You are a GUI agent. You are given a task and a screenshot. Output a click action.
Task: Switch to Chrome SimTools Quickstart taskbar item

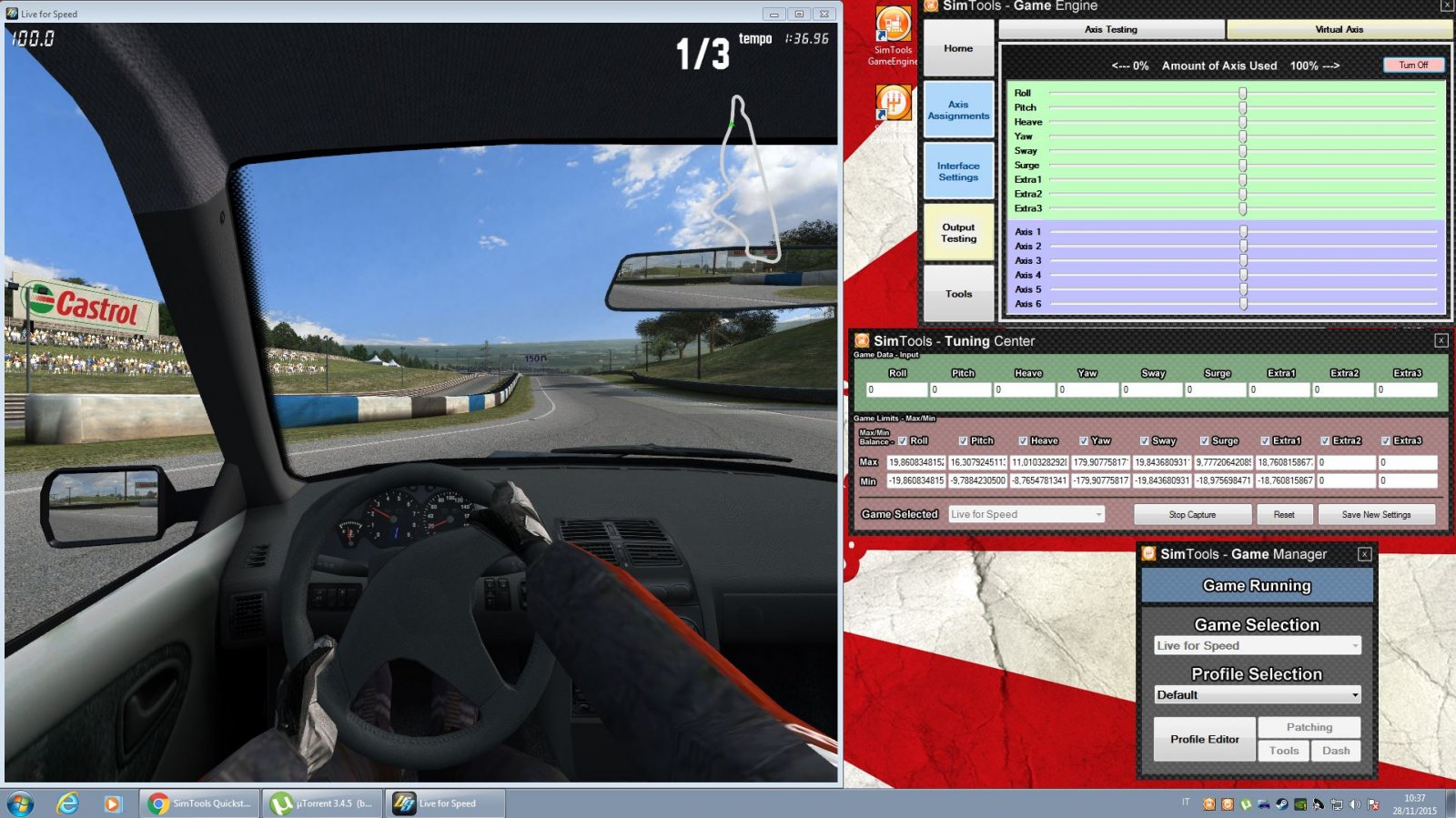click(199, 803)
